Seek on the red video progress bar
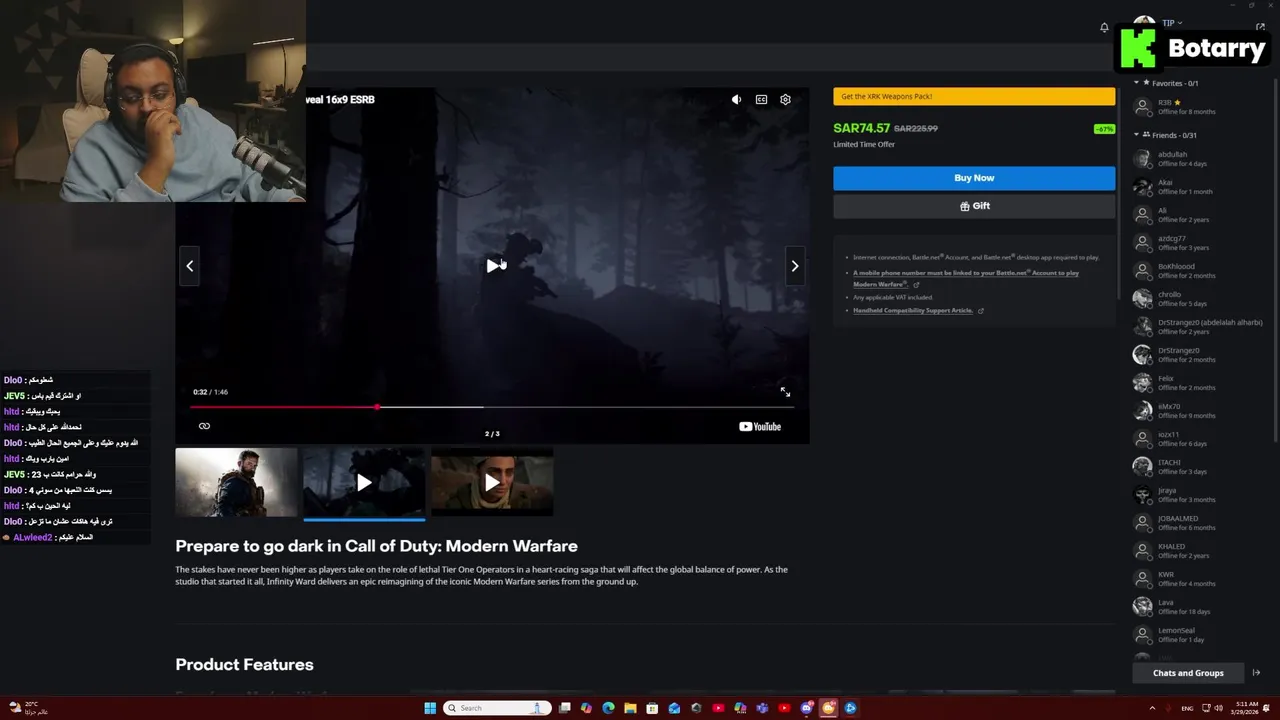1280x720 pixels. tap(492, 407)
